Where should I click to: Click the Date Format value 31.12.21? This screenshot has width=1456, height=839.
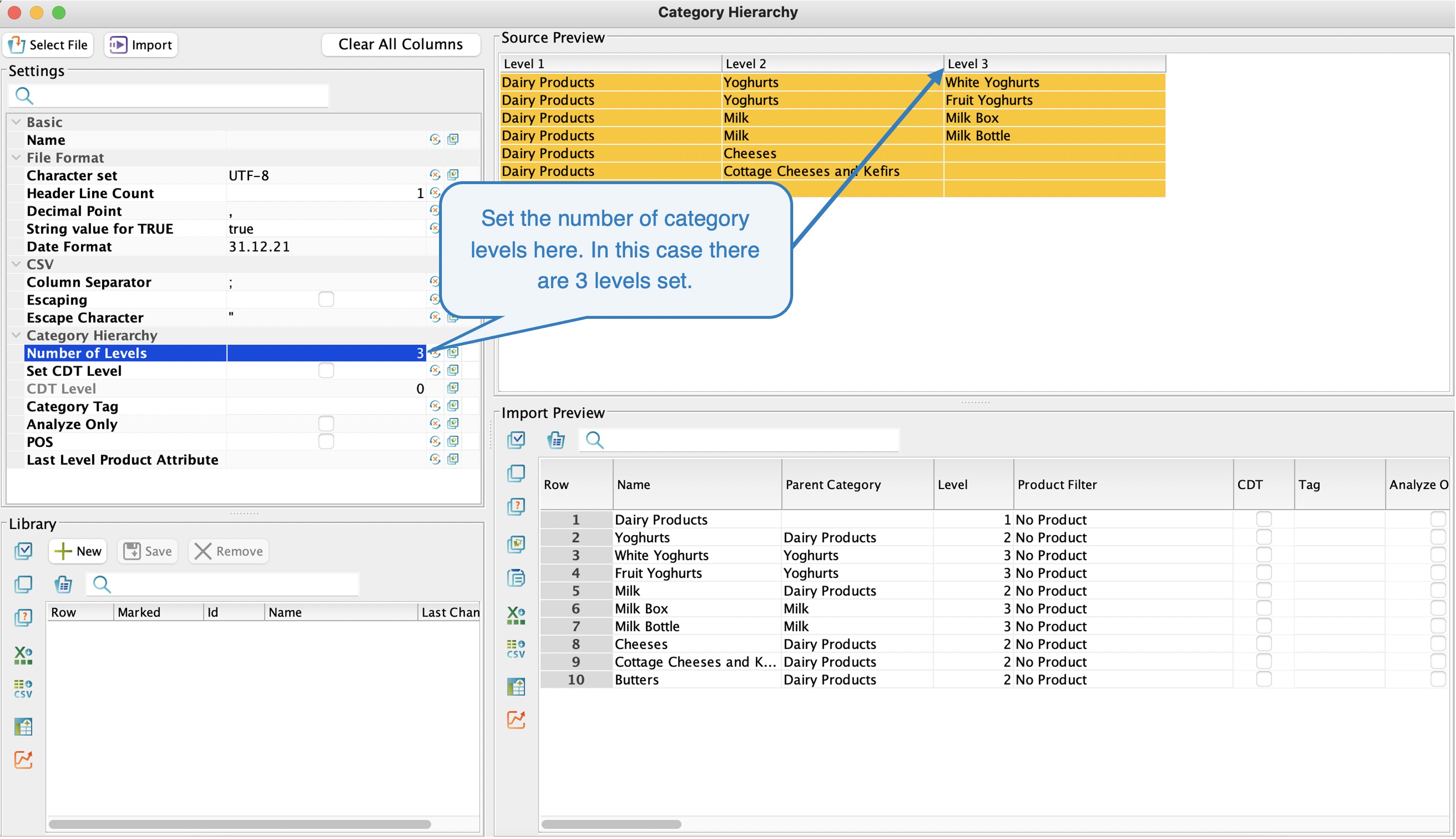click(259, 246)
